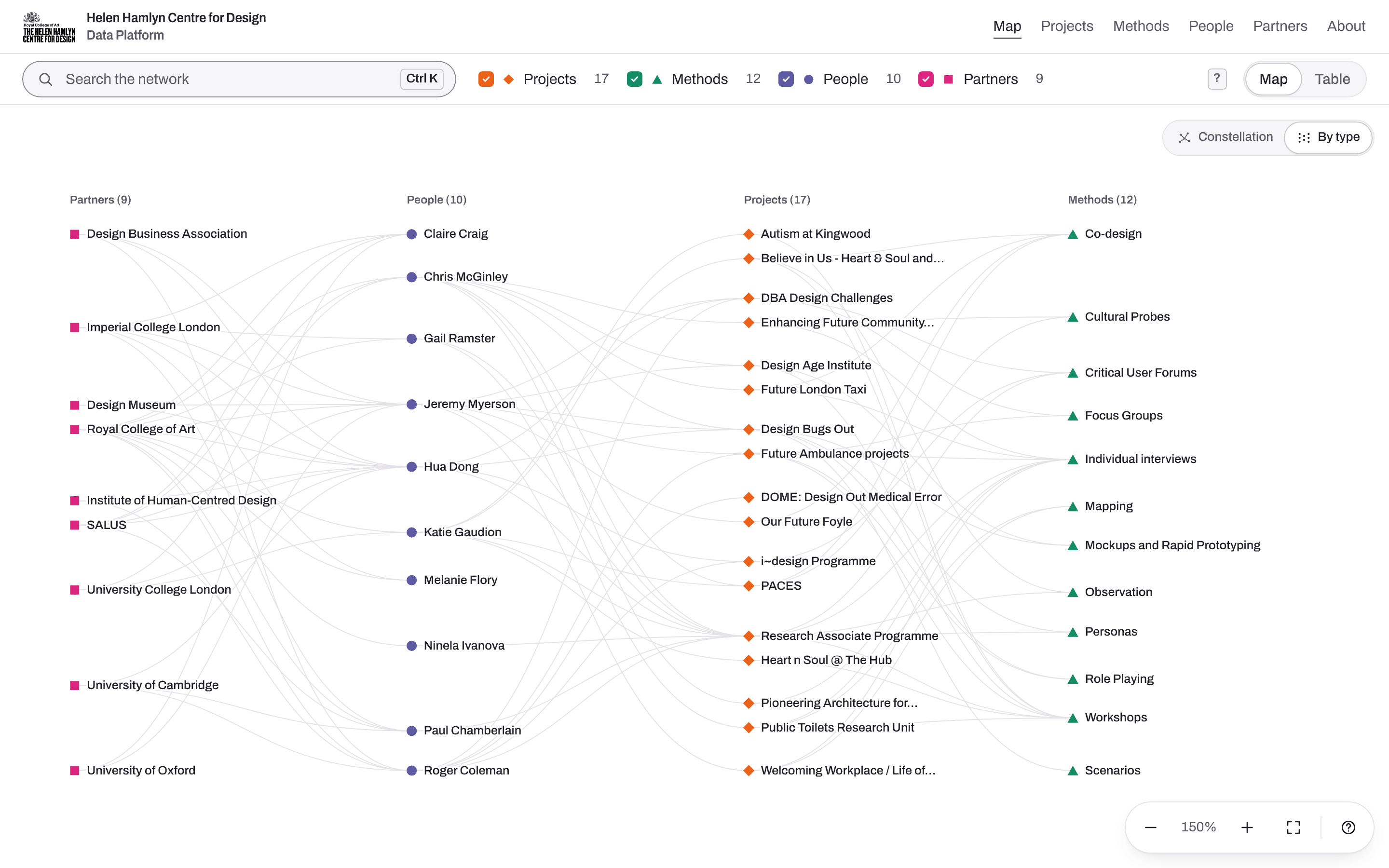Click the Helen Hamlyn Centre logo
Viewport: 1389px width, 868px height.
[x=49, y=27]
